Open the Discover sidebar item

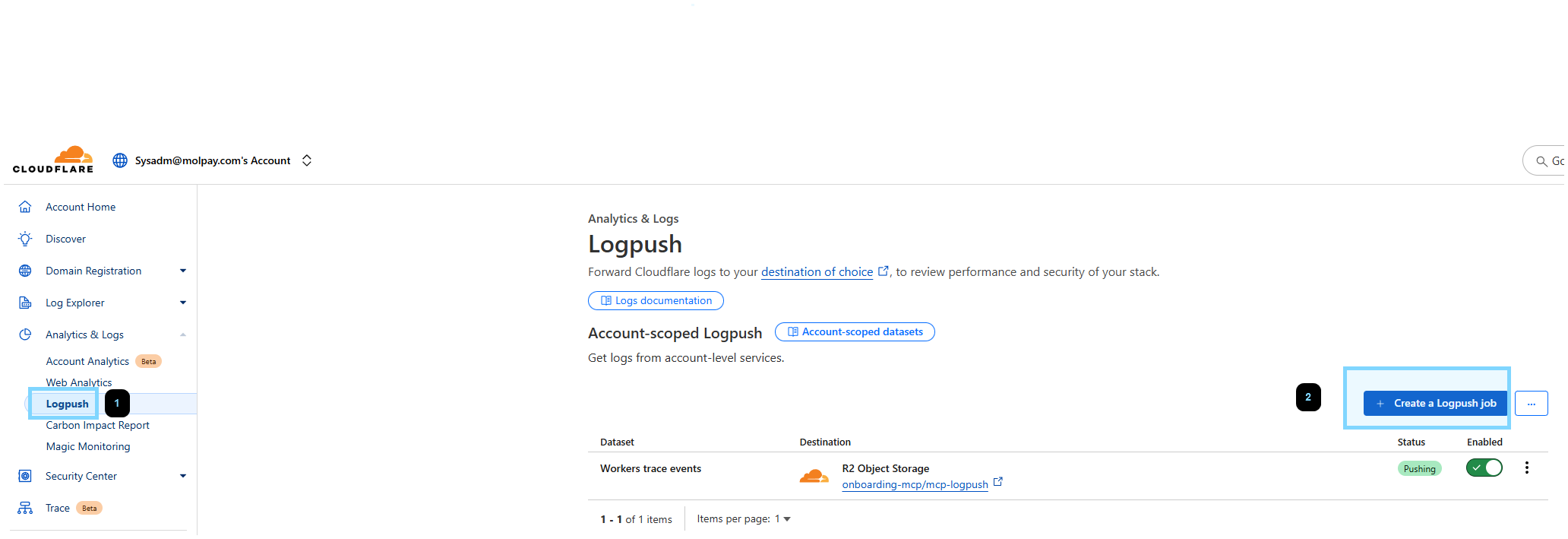65,239
